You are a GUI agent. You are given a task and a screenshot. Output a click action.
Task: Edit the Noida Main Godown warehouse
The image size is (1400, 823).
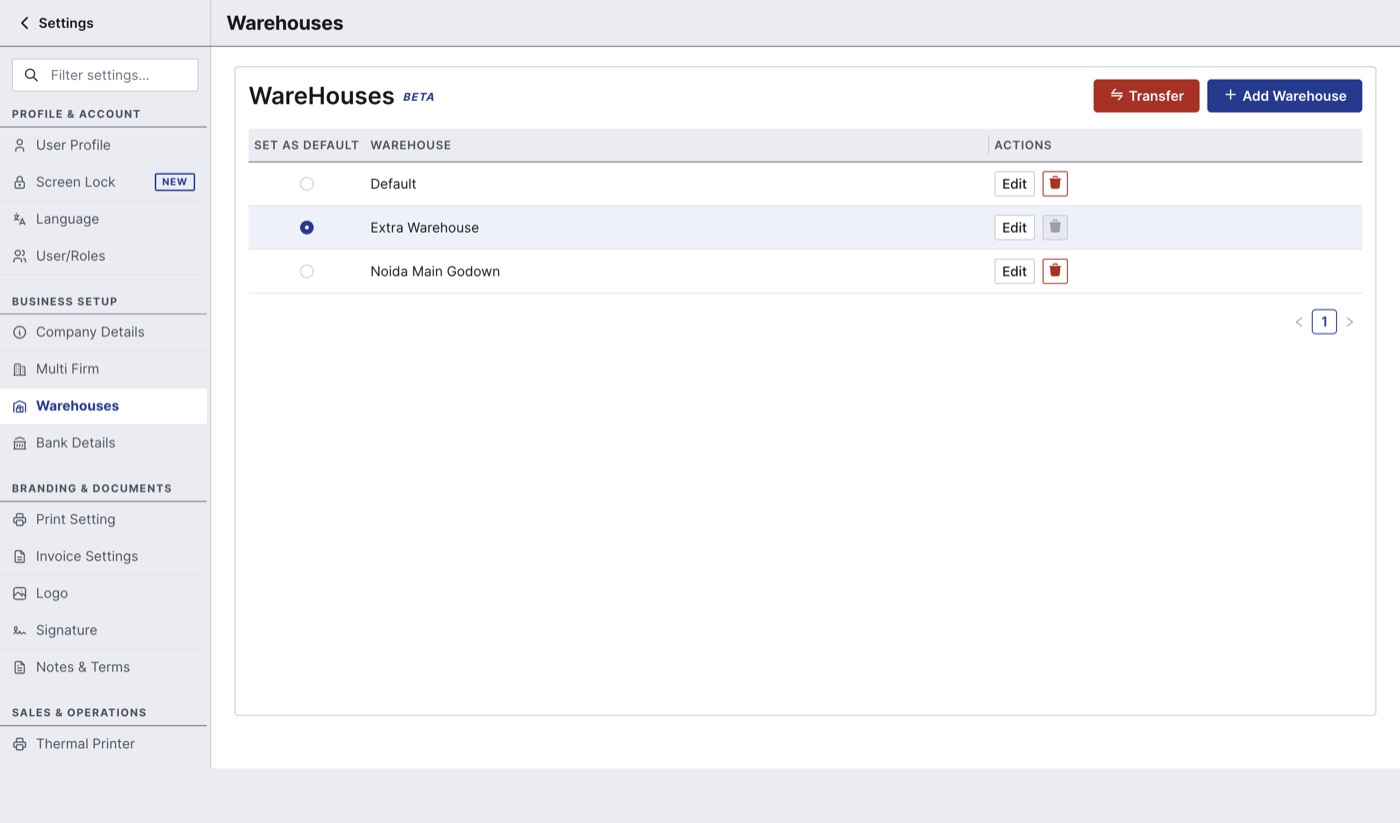pos(1014,271)
